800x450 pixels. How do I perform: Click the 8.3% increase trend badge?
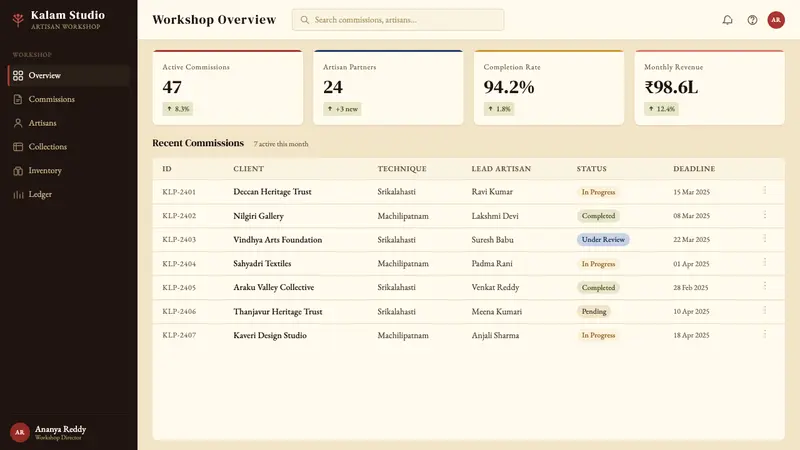pyautogui.click(x=178, y=109)
